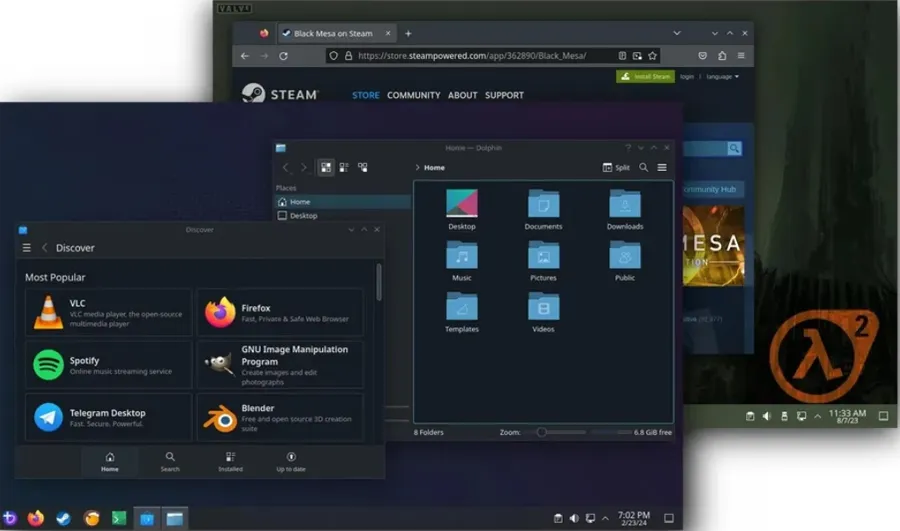900x531 pixels.
Task: Click the 7:02 PM clock
Action: 634,518
